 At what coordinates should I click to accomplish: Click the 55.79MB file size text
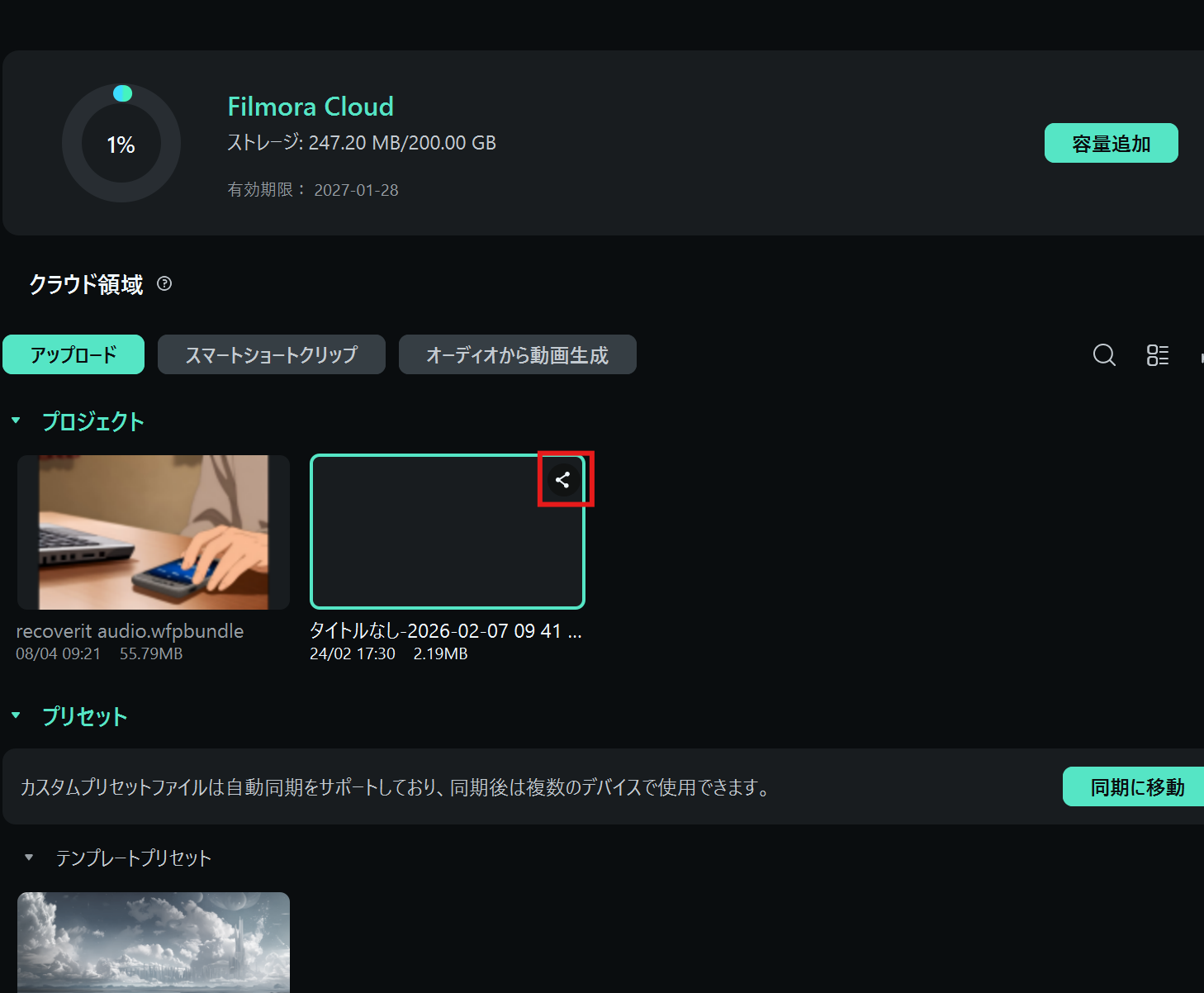(151, 653)
